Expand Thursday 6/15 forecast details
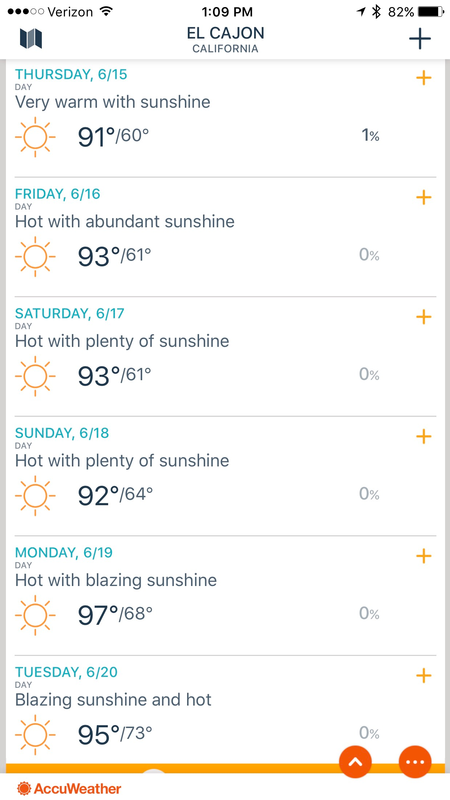The width and height of the screenshot is (450, 800). click(x=423, y=78)
